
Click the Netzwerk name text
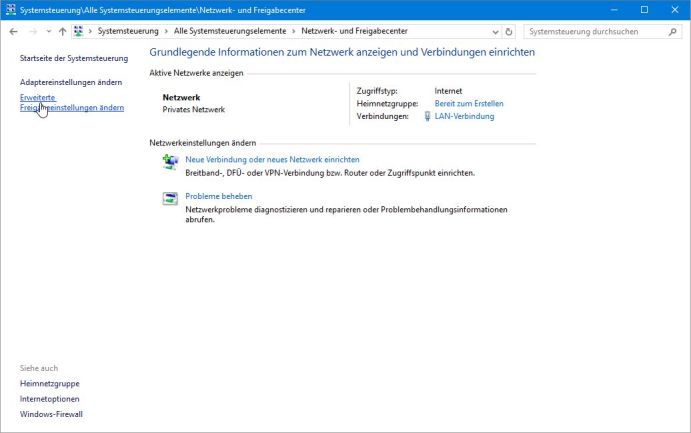pos(181,98)
